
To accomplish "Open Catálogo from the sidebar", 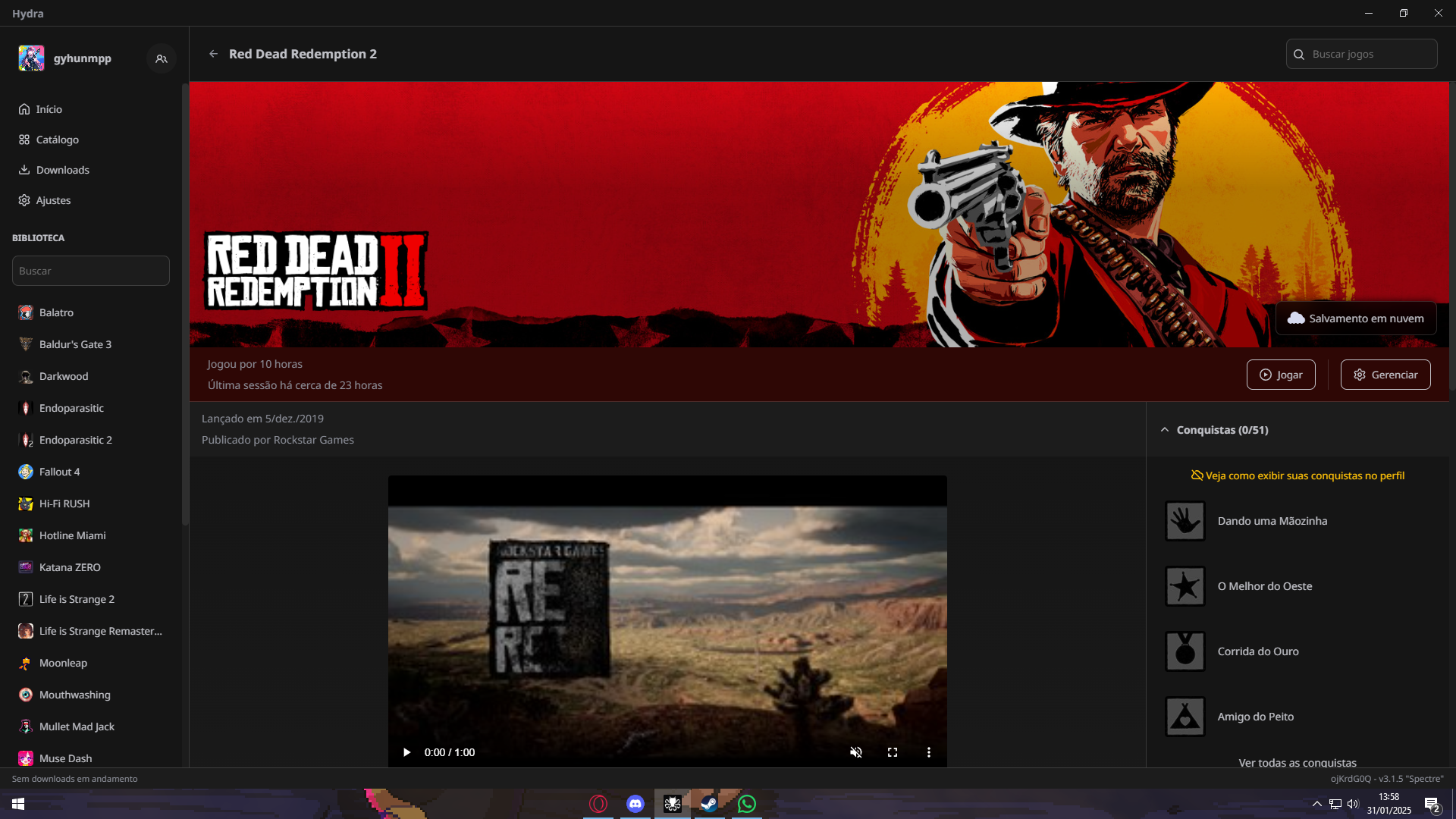I will click(57, 140).
